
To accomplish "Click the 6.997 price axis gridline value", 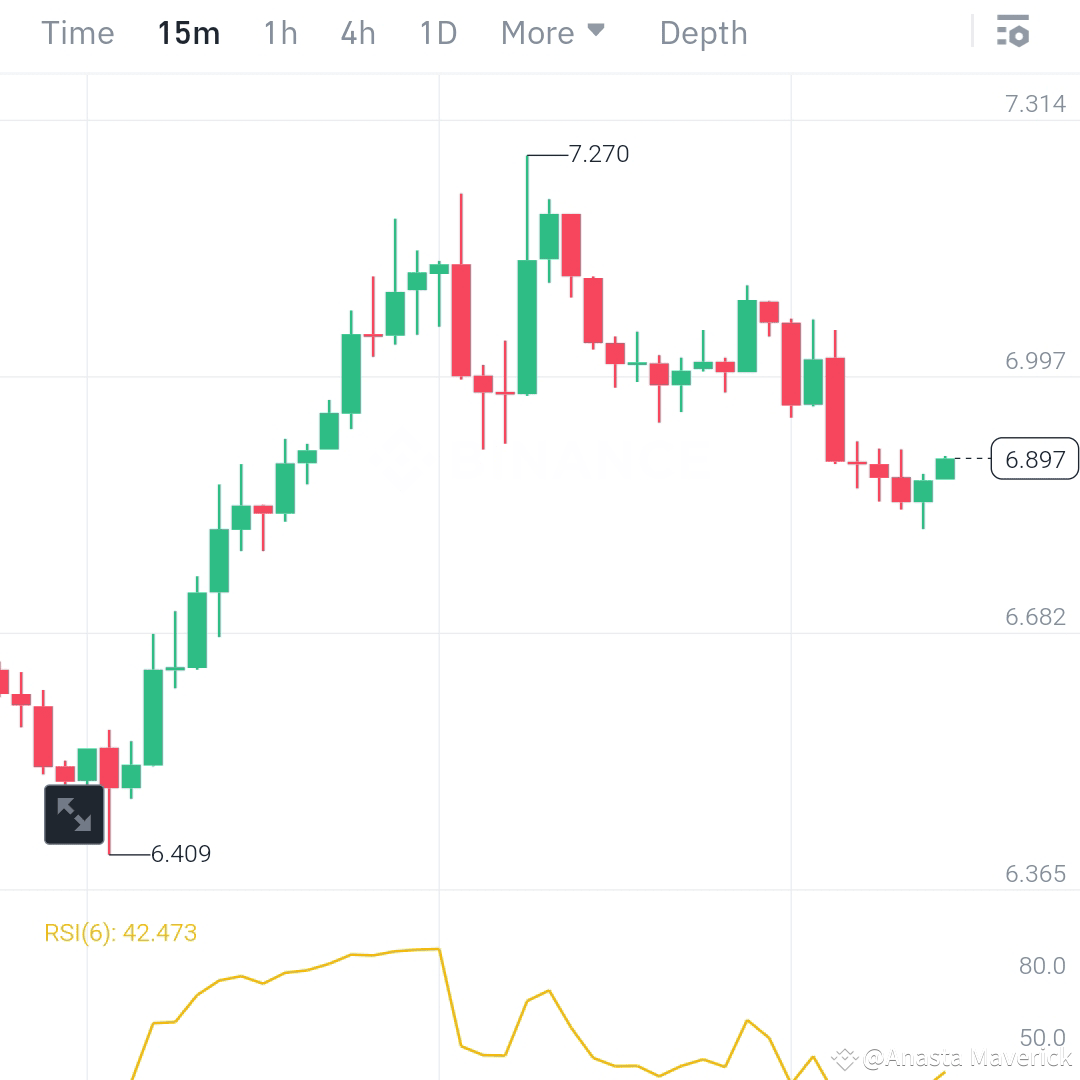I will (x=1035, y=361).
